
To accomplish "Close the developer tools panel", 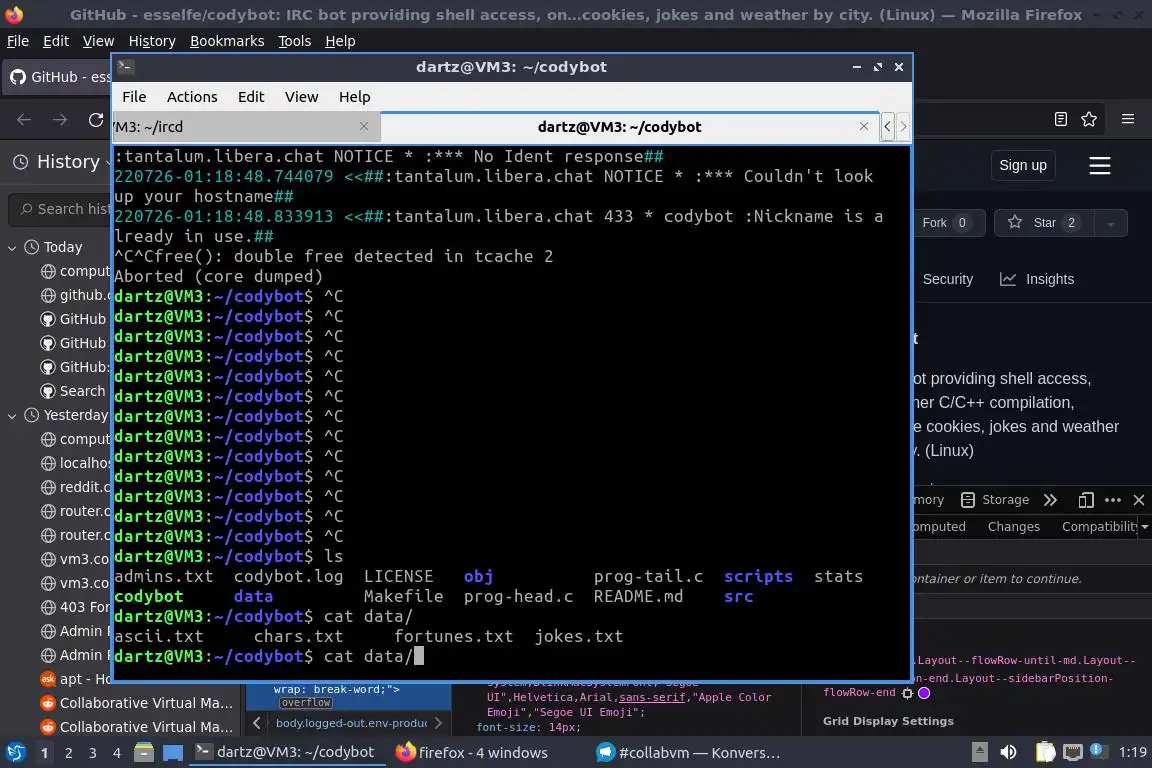I will (x=1139, y=500).
